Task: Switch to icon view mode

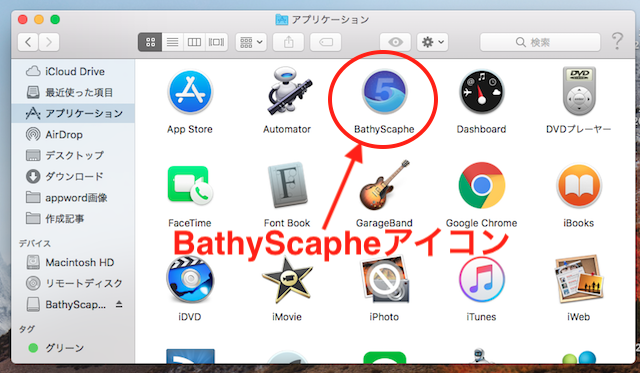Action: (x=150, y=42)
